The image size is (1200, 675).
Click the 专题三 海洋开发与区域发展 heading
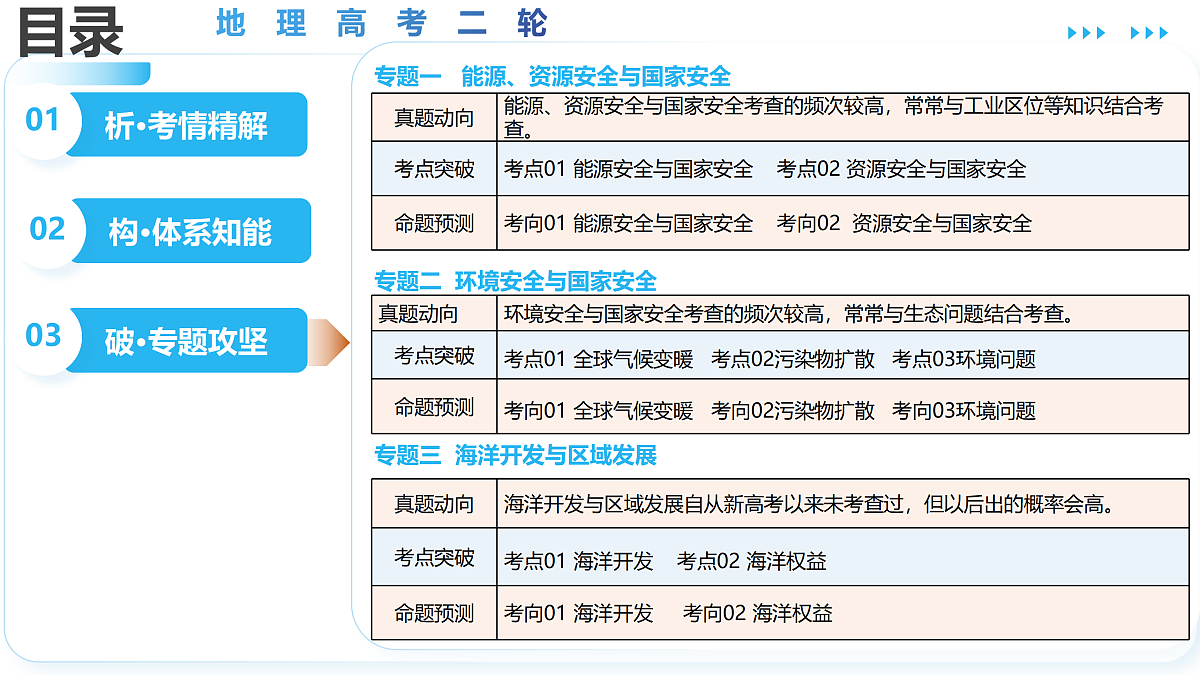(516, 456)
